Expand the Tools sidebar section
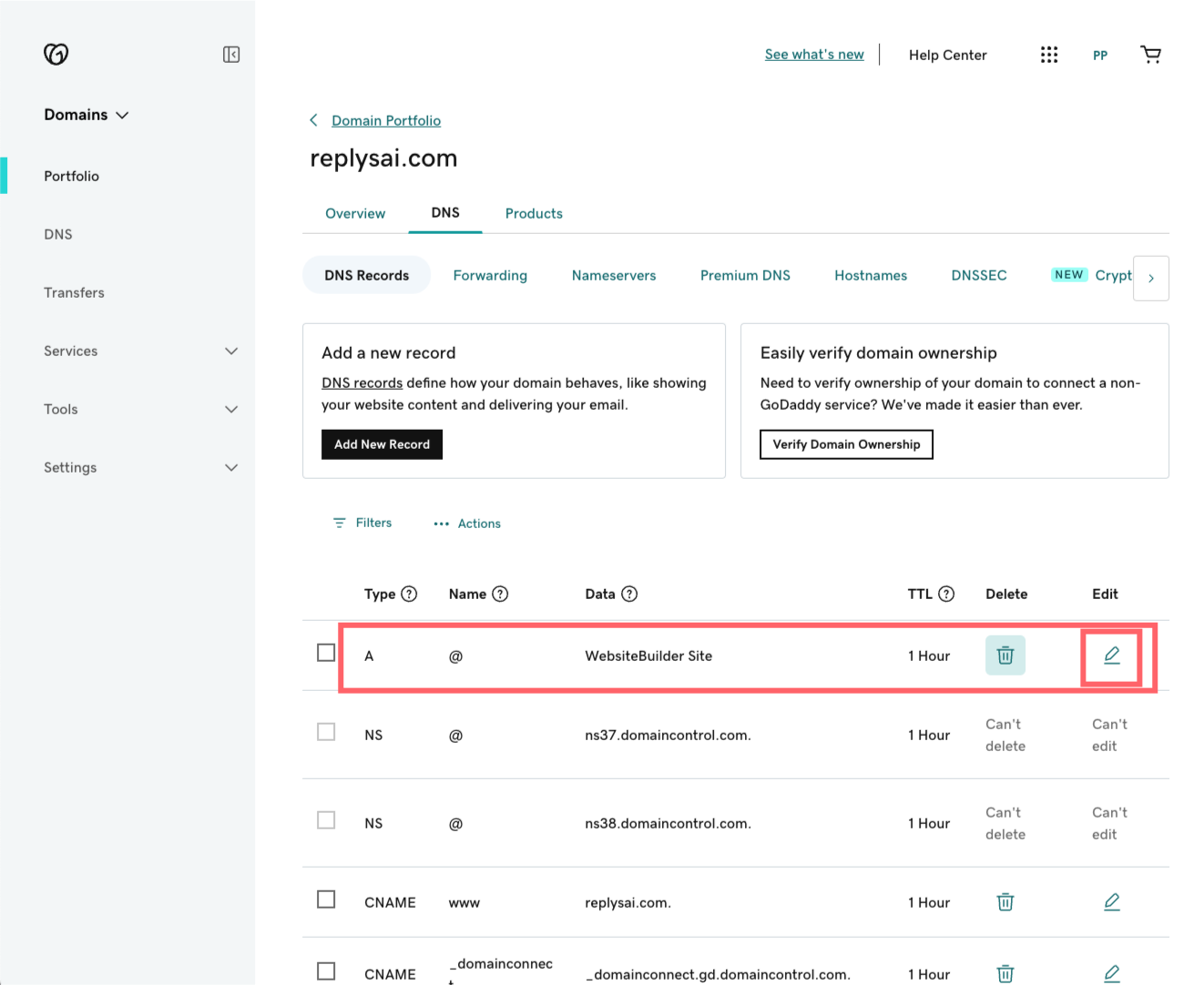Screen dimensions: 1204x985 click(231, 410)
